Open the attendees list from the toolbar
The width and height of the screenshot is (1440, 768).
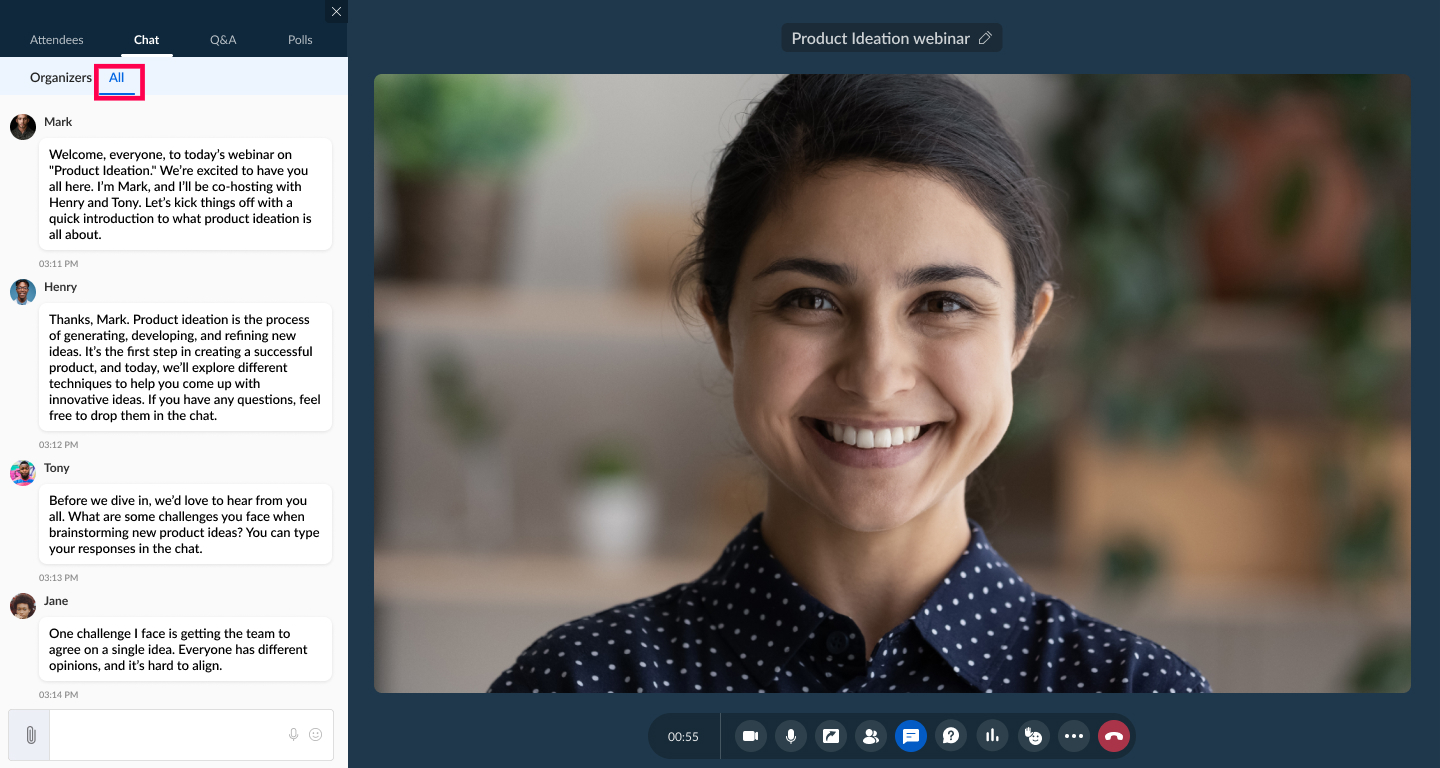(871, 736)
